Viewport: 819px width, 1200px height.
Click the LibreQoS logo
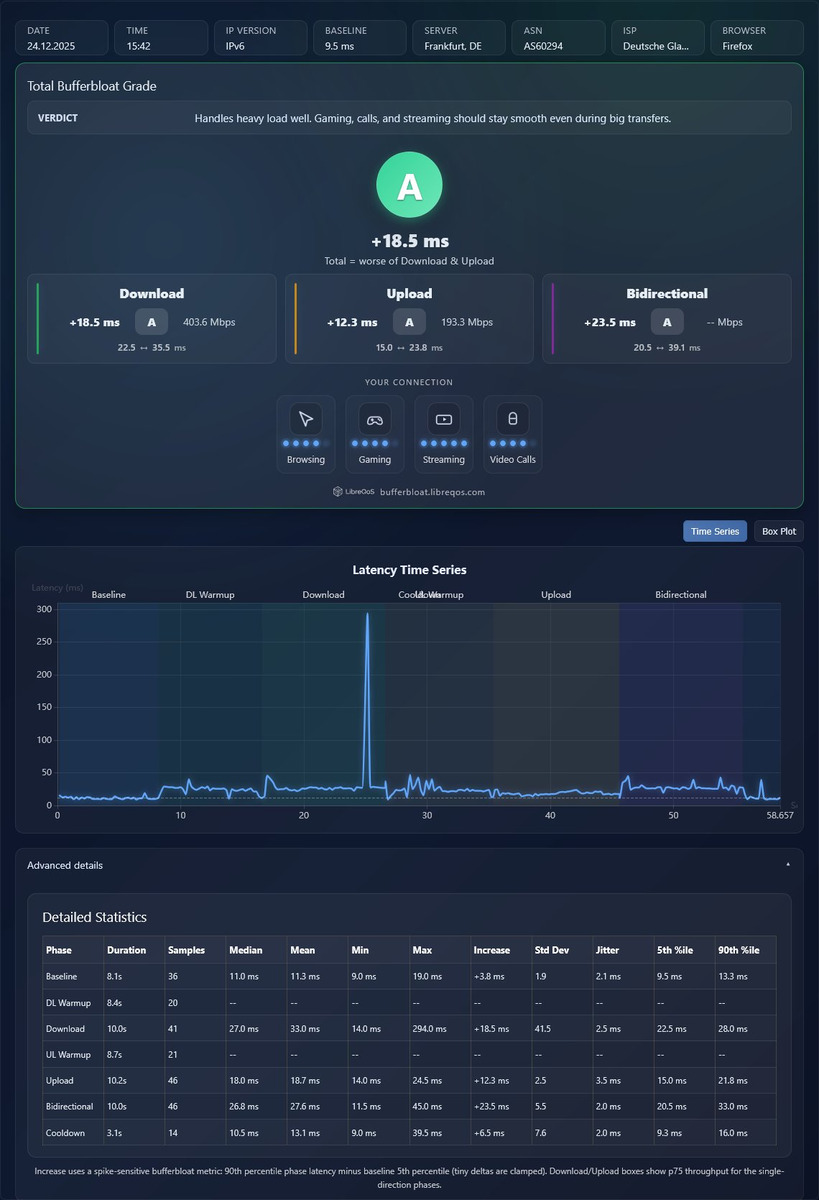click(353, 492)
